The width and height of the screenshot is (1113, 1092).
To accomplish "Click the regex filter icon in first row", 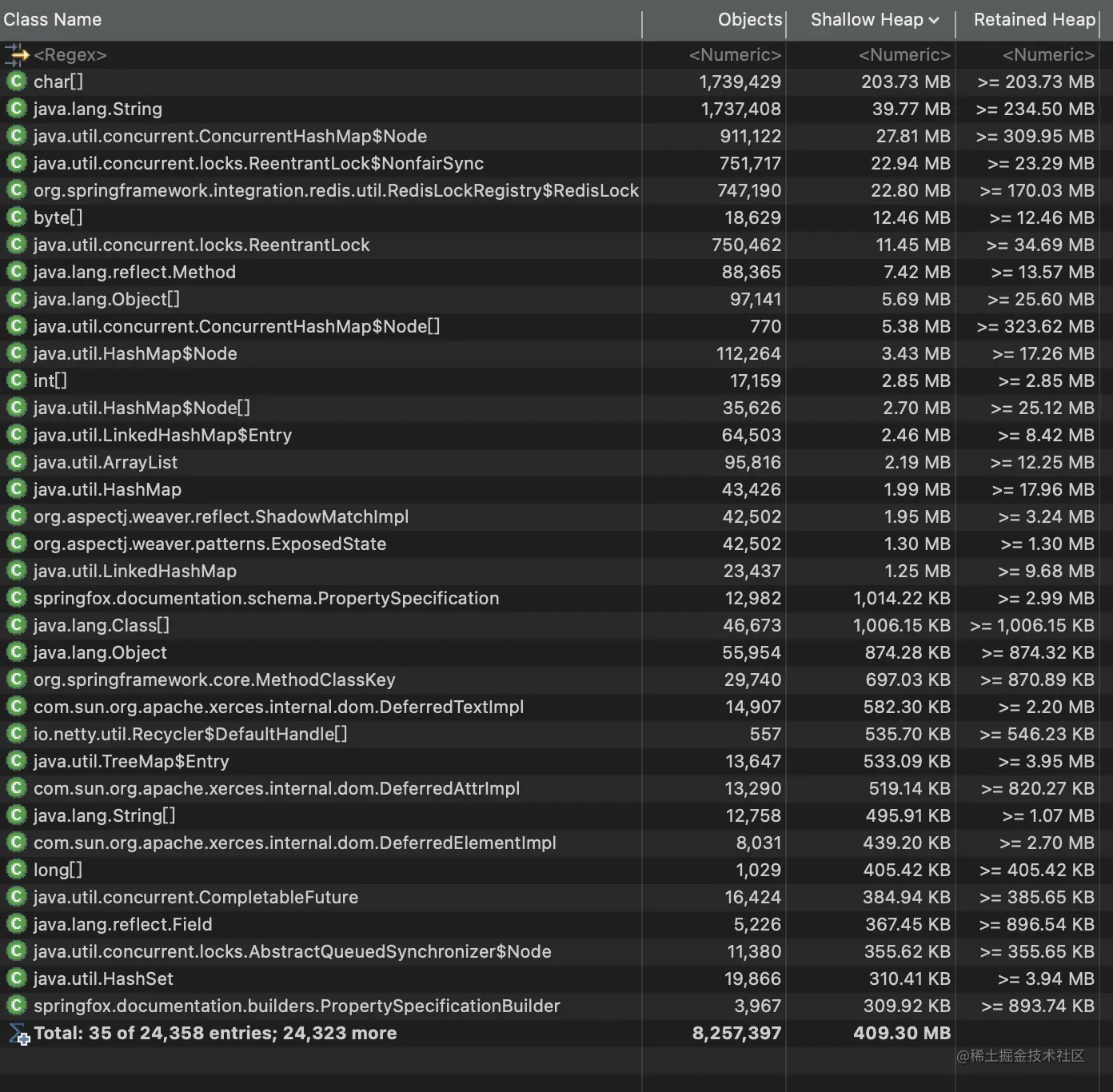I will tap(16, 54).
